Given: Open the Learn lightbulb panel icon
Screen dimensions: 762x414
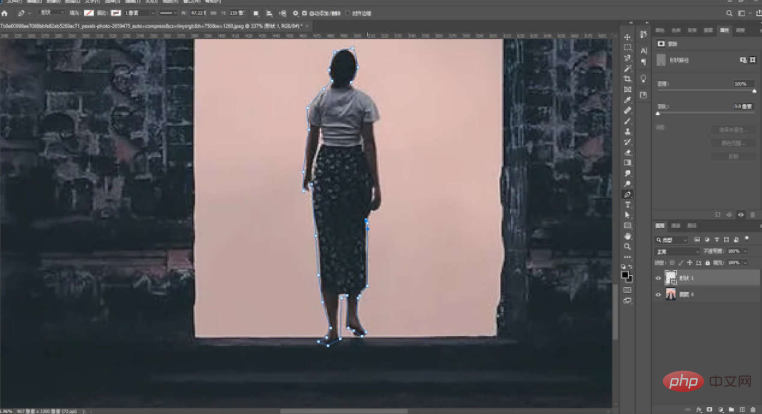Looking at the screenshot, I should (643, 79).
